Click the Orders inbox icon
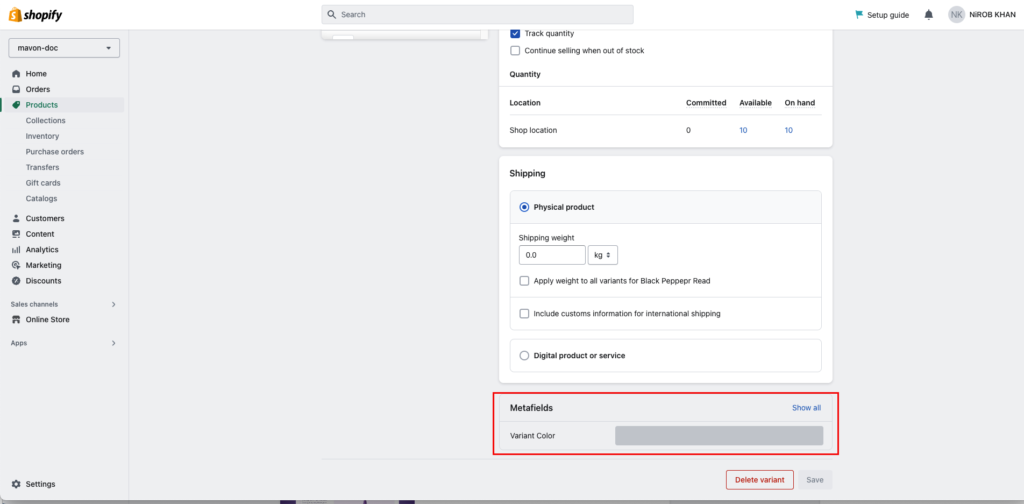The height and width of the screenshot is (504, 1024). [x=16, y=89]
